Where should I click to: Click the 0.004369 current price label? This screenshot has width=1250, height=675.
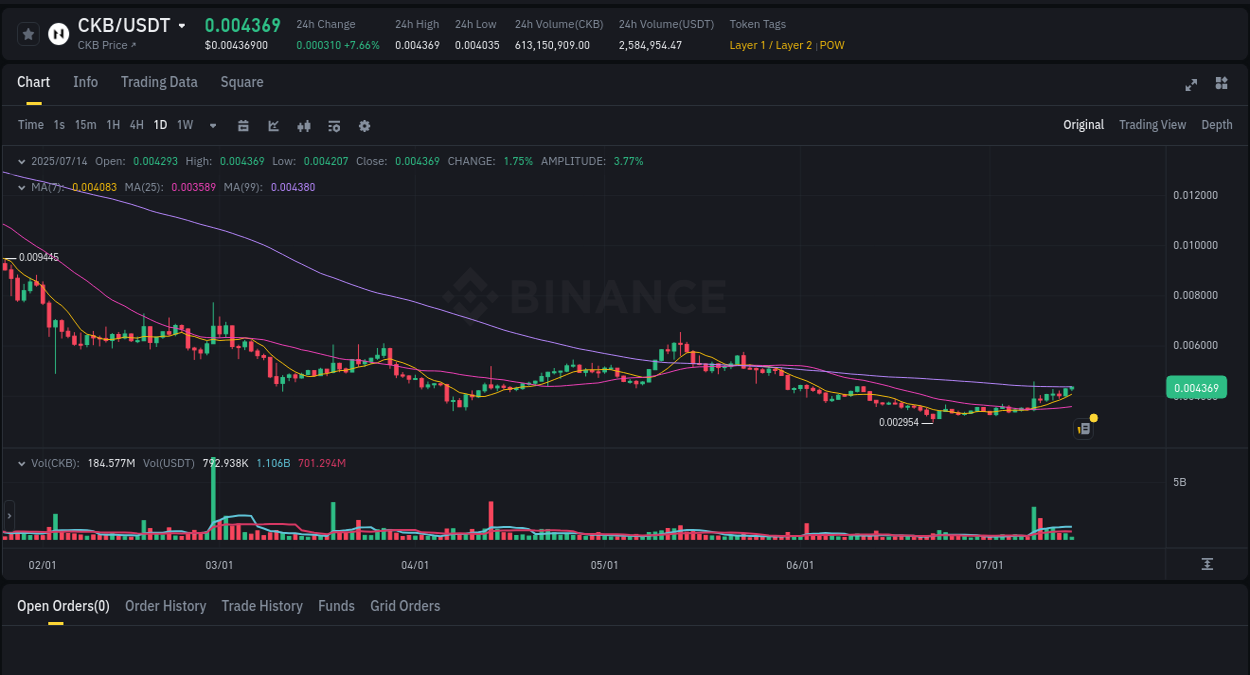[x=1196, y=387]
